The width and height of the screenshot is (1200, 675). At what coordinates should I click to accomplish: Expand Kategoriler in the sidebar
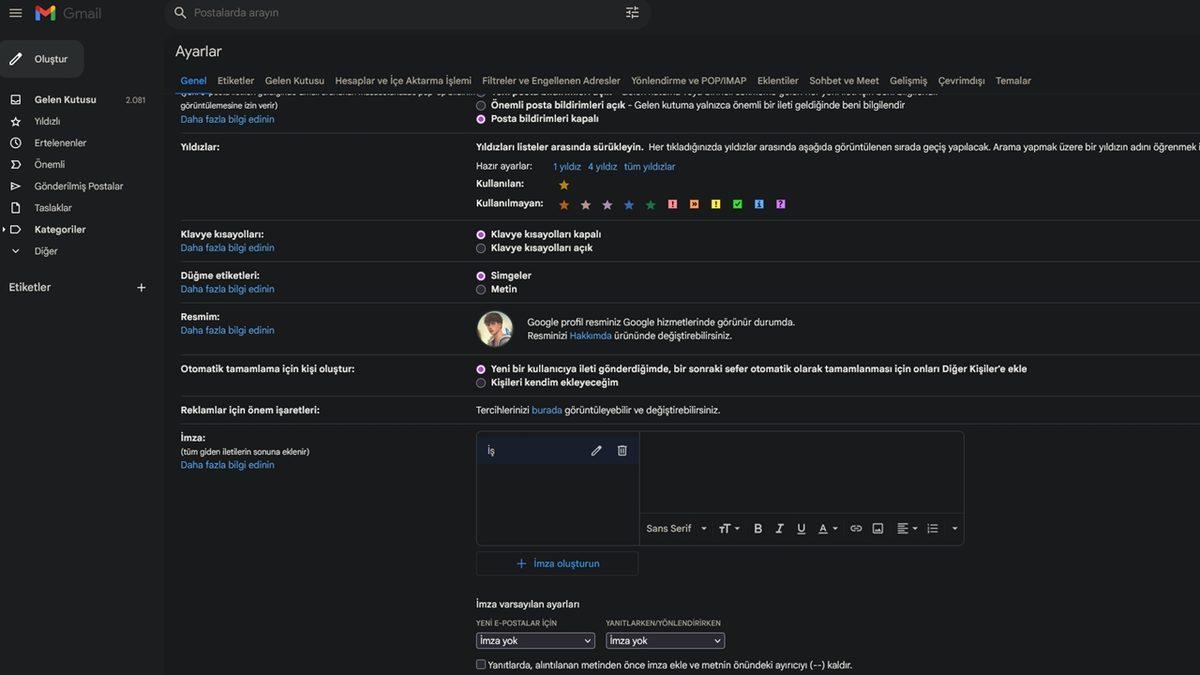6,228
